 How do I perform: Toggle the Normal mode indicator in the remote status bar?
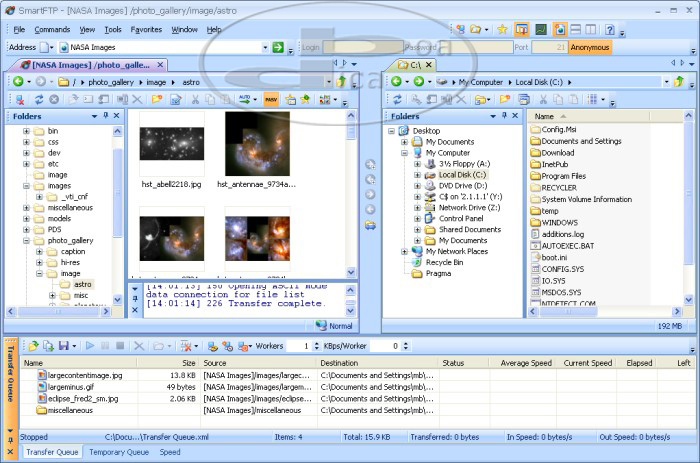[x=334, y=325]
